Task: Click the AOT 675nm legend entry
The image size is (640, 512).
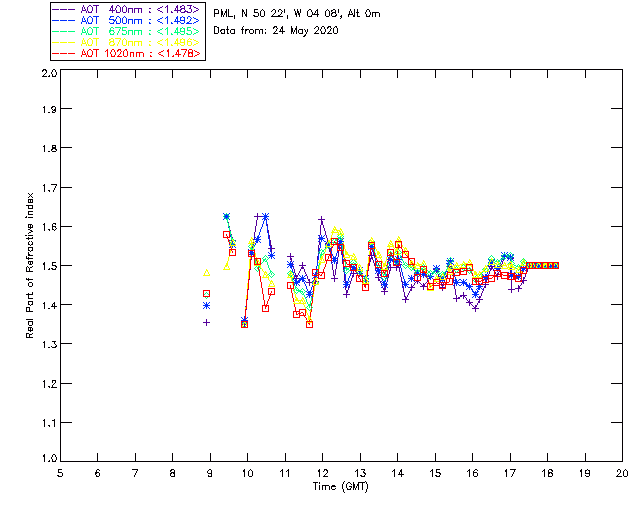Action: tap(126, 31)
